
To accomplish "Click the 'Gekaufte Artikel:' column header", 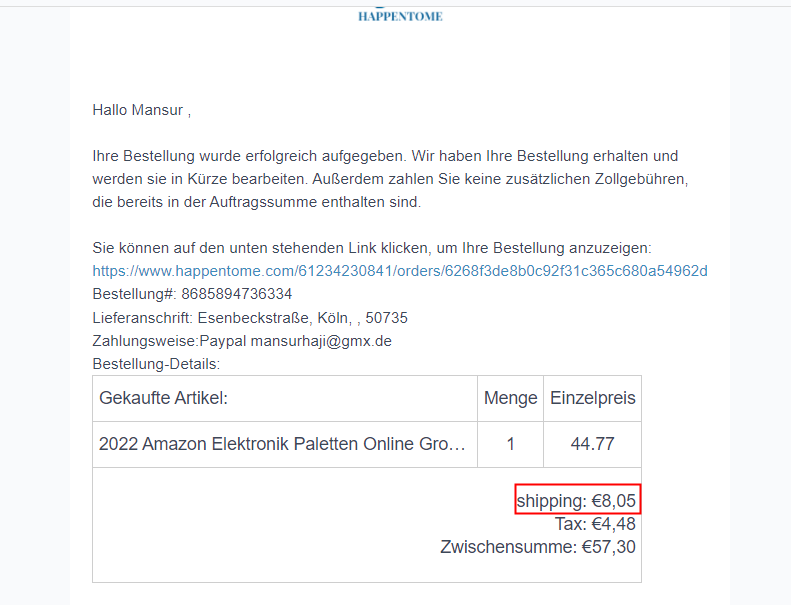I will [164, 398].
